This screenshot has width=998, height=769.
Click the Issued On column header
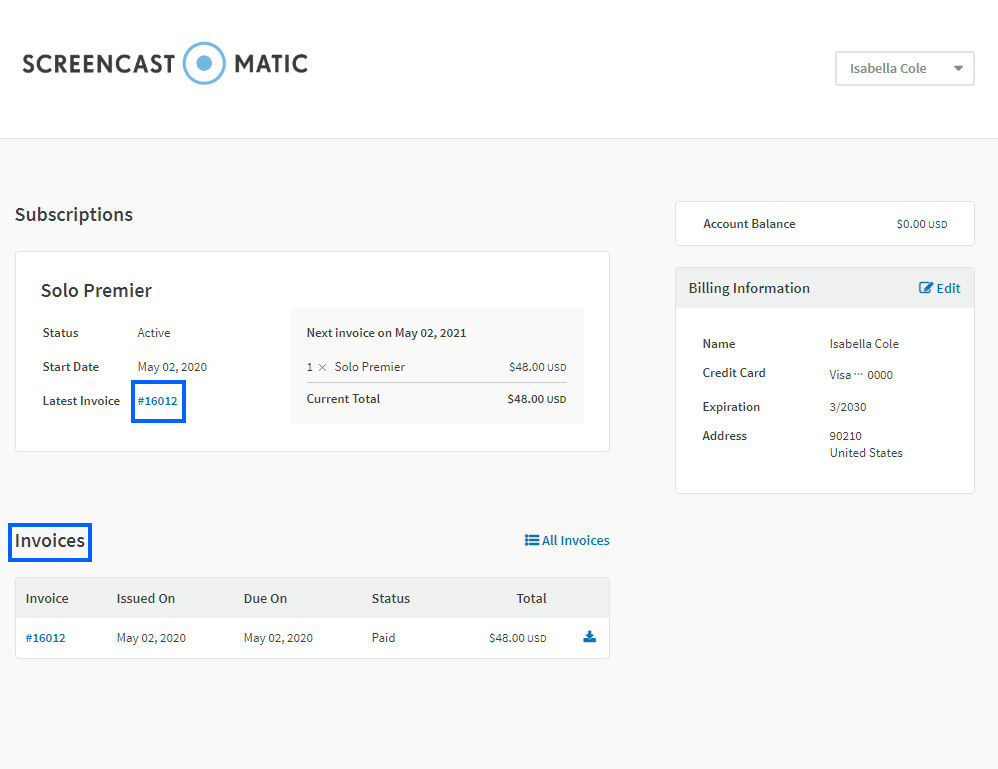(x=146, y=598)
